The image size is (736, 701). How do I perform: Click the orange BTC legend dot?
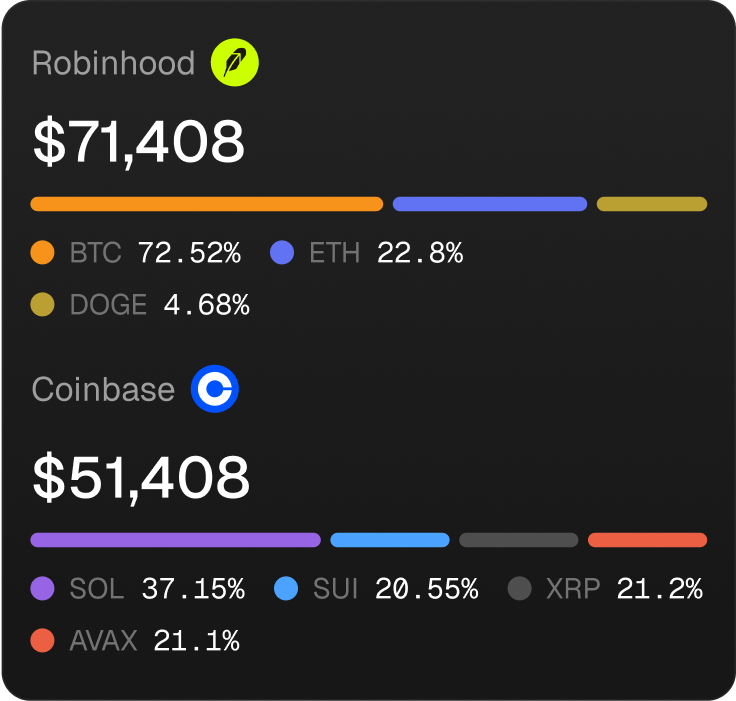(42, 253)
